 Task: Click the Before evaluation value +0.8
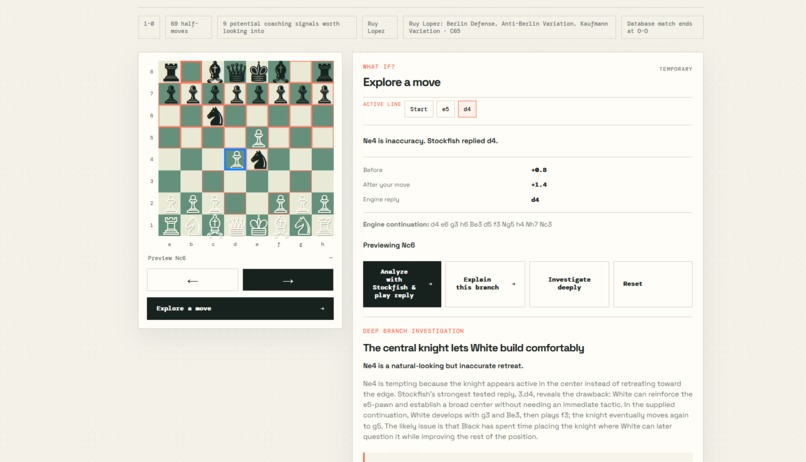539,170
